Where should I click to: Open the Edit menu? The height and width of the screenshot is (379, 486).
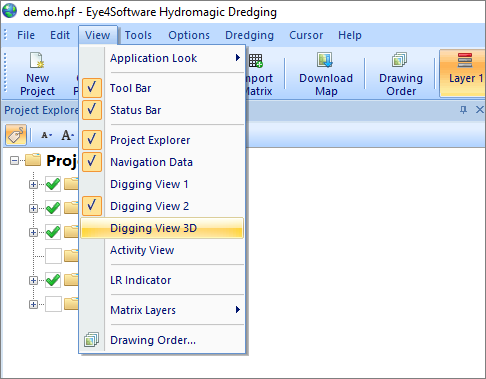(x=60, y=35)
